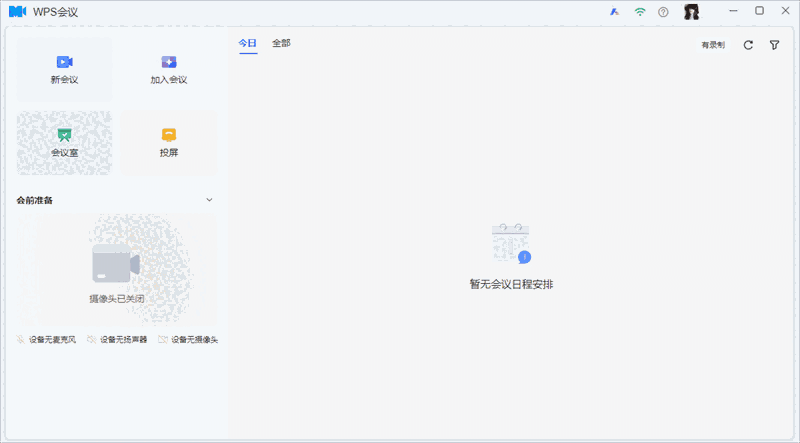Switch to the 今日 tab
Image resolution: width=800 pixels, height=443 pixels.
pos(247,43)
